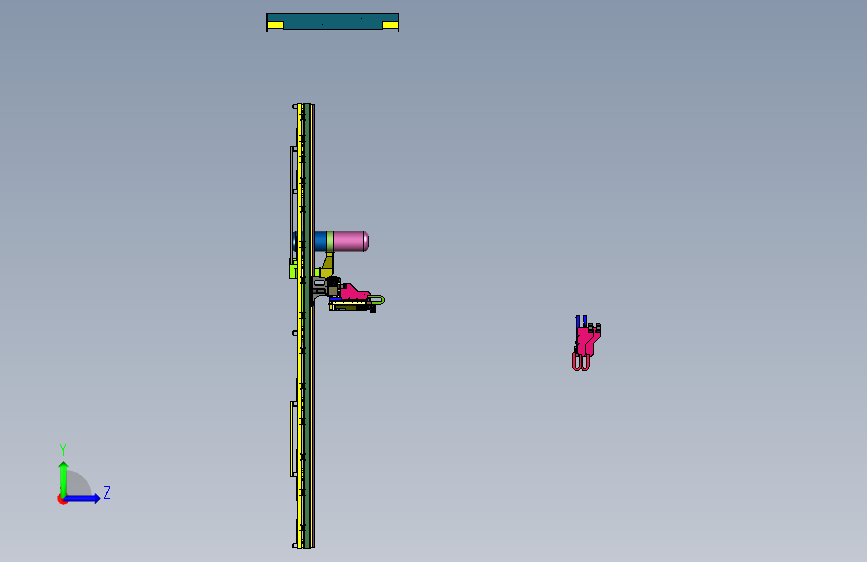Select the tall vertical yellow-green rail
This screenshot has width=867, height=562.
click(x=305, y=326)
